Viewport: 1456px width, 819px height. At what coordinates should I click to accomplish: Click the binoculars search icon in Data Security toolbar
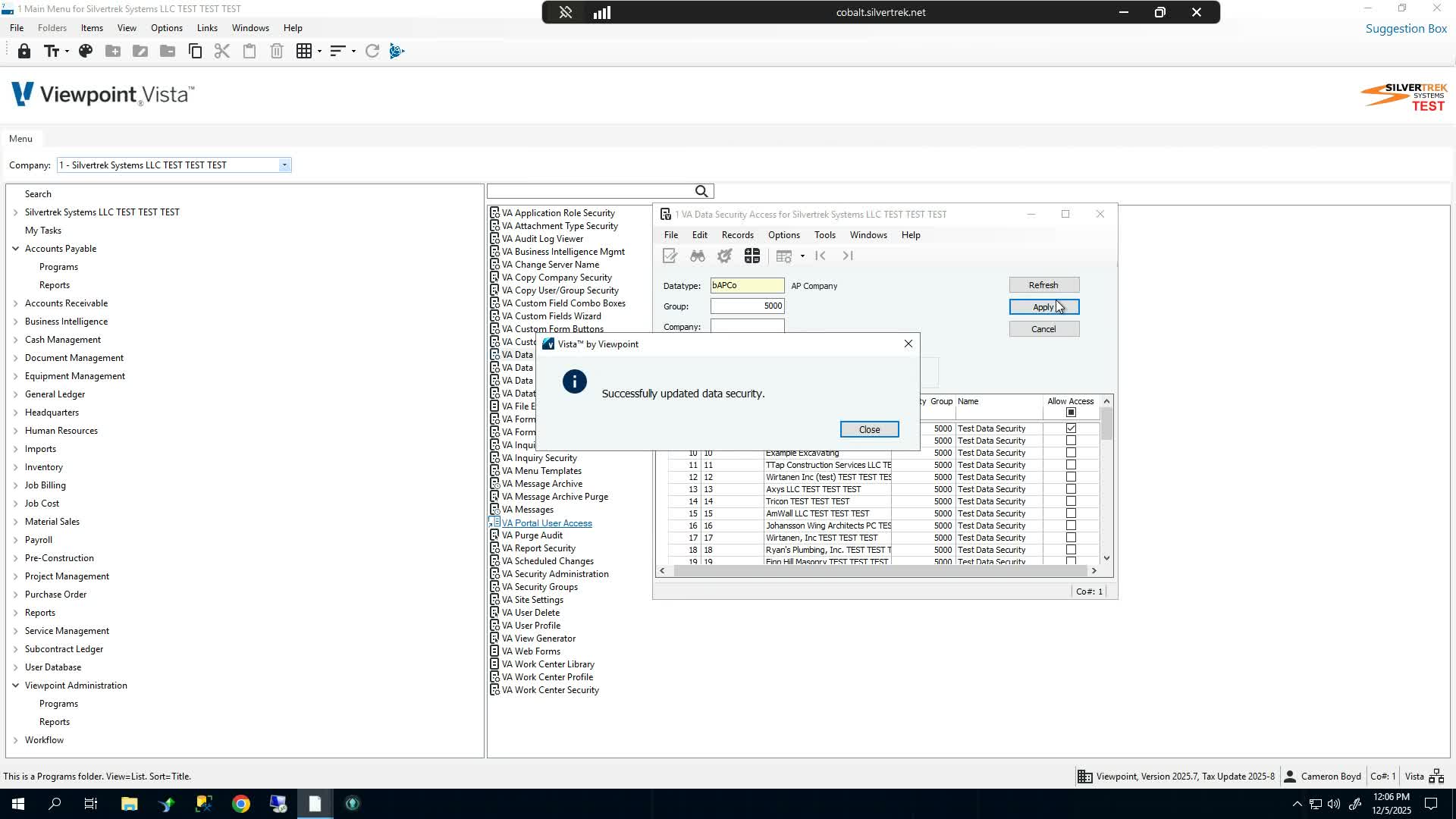pos(698,256)
